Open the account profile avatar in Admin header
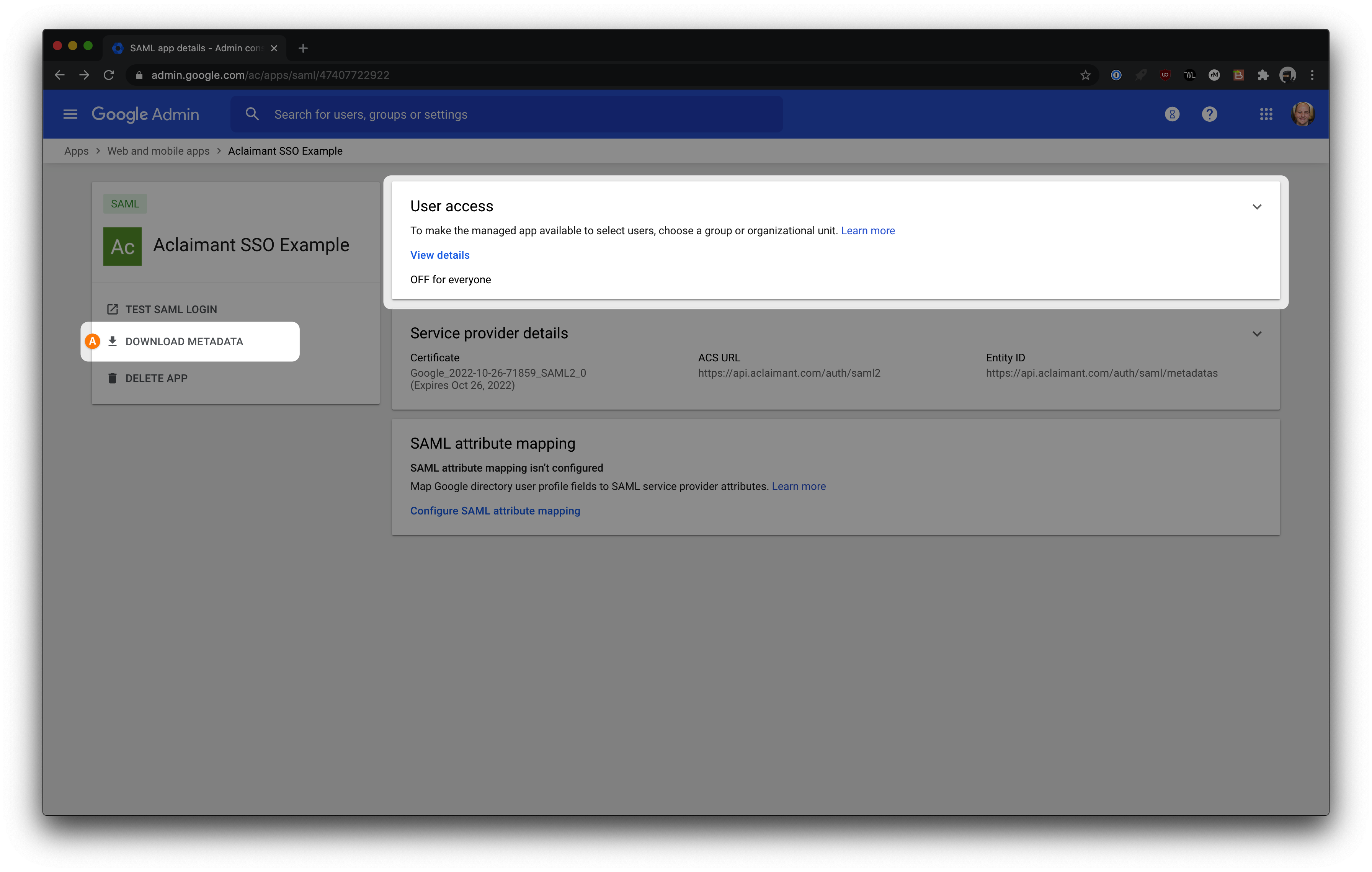The height and width of the screenshot is (872, 1372). pos(1302,114)
